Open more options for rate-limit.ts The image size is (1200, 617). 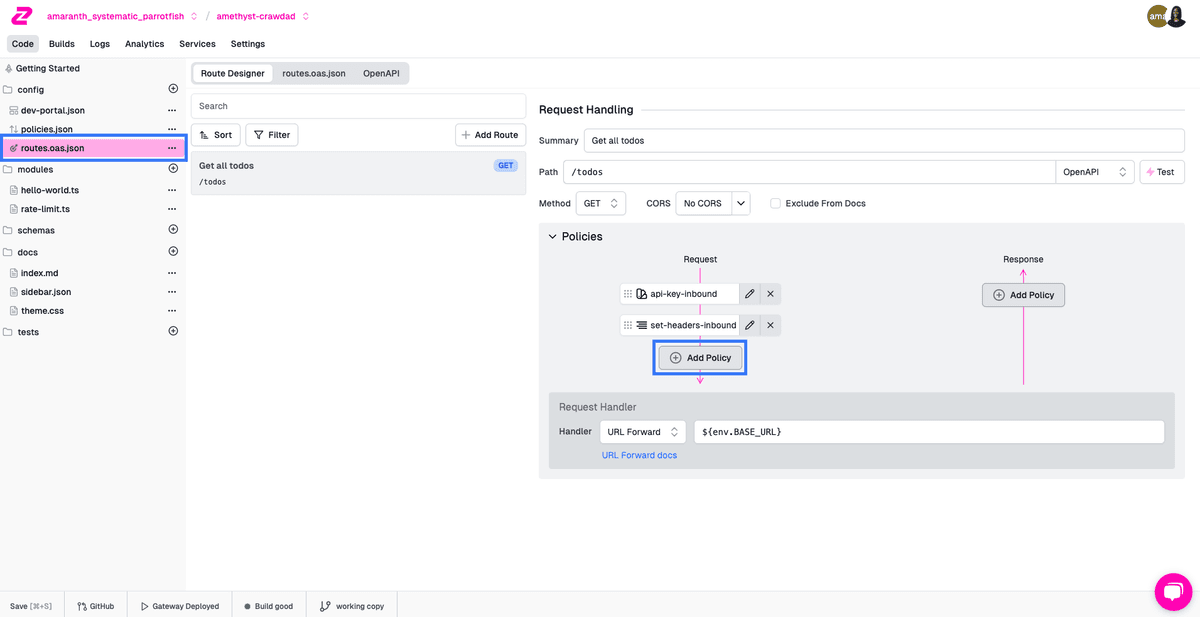[x=172, y=209]
